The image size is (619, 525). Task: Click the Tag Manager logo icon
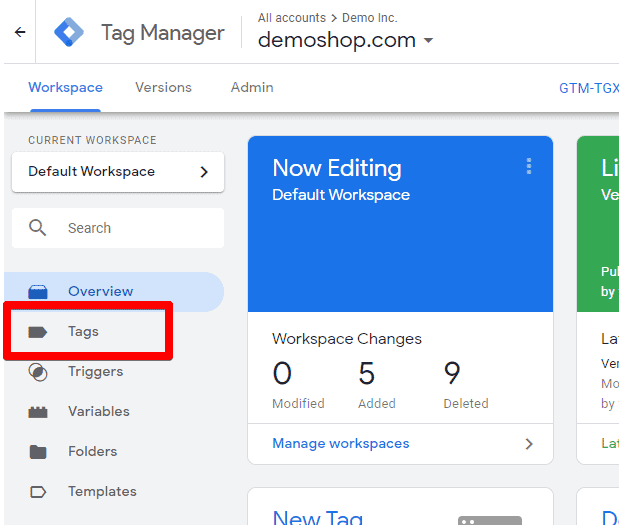[69, 32]
